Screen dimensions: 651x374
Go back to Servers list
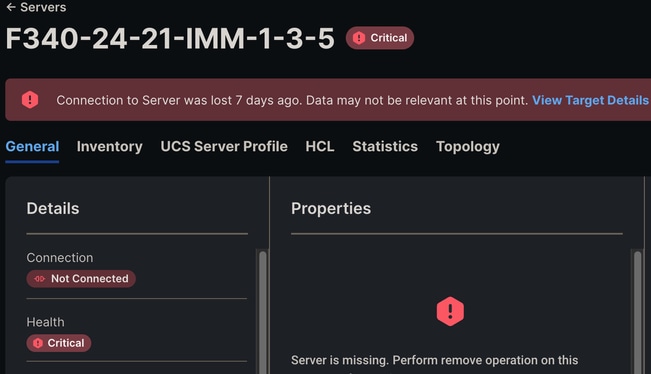43,7
